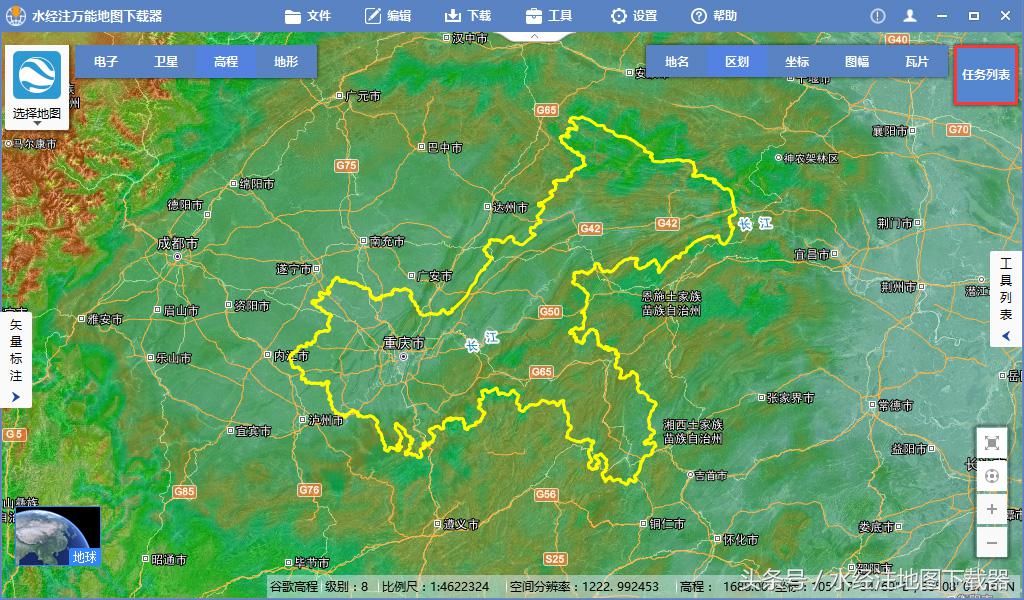Click the 水经注 app logo icon
1024x600 pixels.
point(14,15)
